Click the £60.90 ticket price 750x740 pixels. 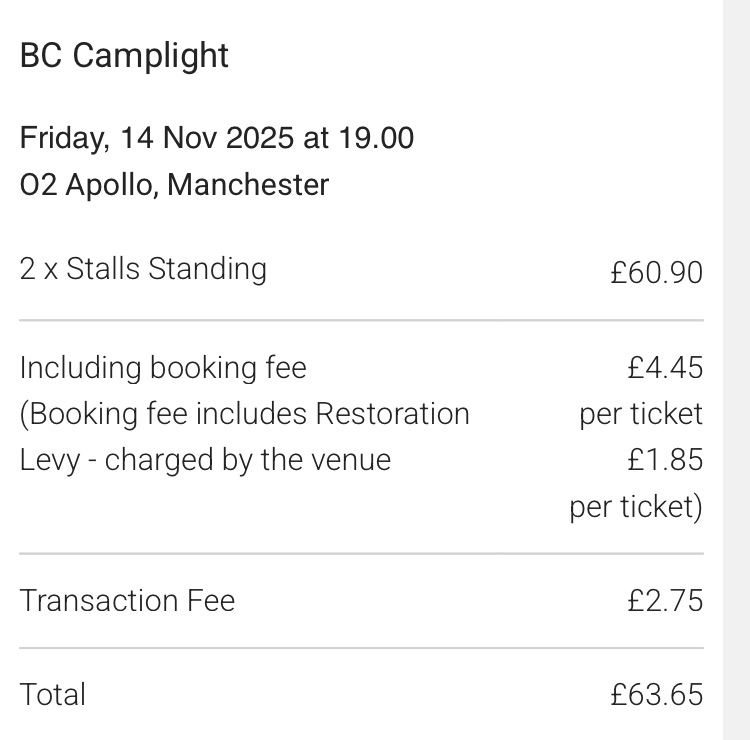[656, 272]
